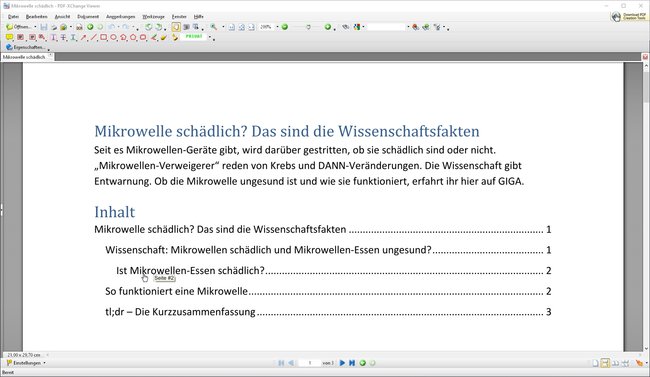Open the Zoom tool dropdown arrow
650x377 pixels.
point(223,27)
